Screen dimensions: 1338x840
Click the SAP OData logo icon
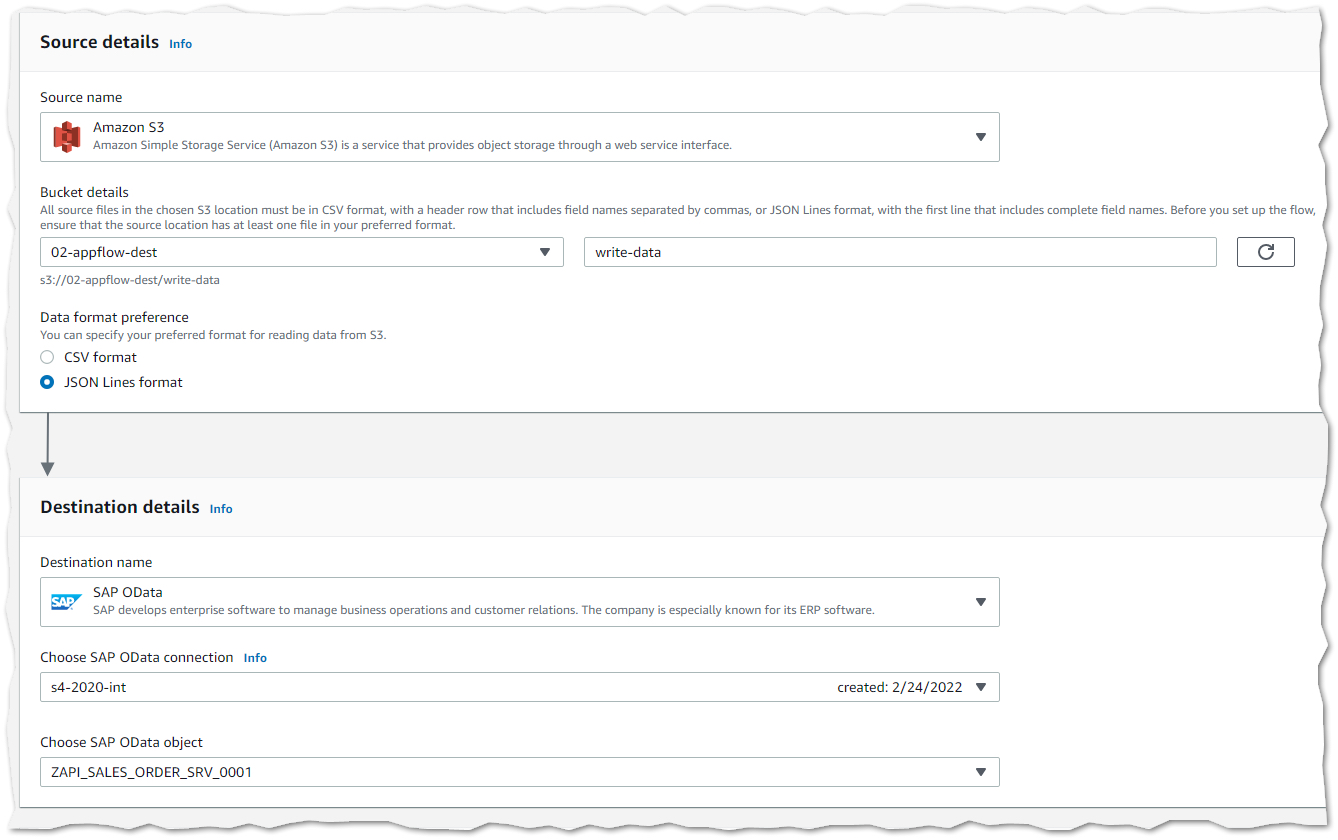(x=67, y=602)
